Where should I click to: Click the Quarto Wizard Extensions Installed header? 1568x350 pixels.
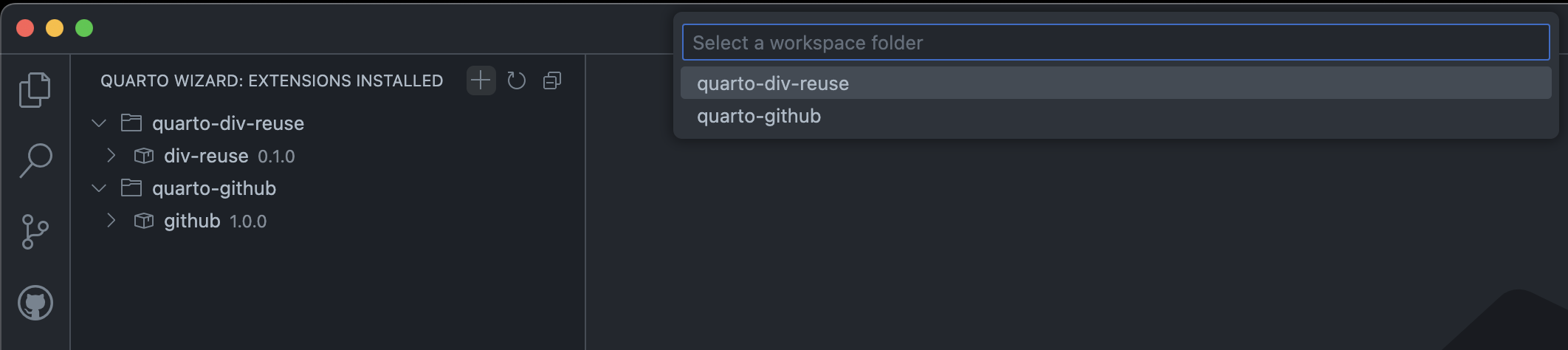pyautogui.click(x=272, y=80)
